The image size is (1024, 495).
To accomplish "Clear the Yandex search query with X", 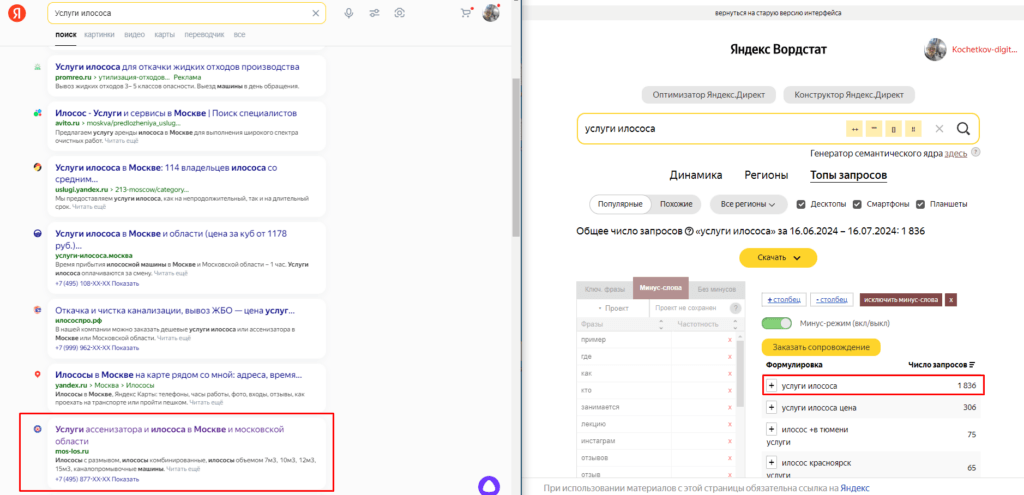I will point(316,13).
